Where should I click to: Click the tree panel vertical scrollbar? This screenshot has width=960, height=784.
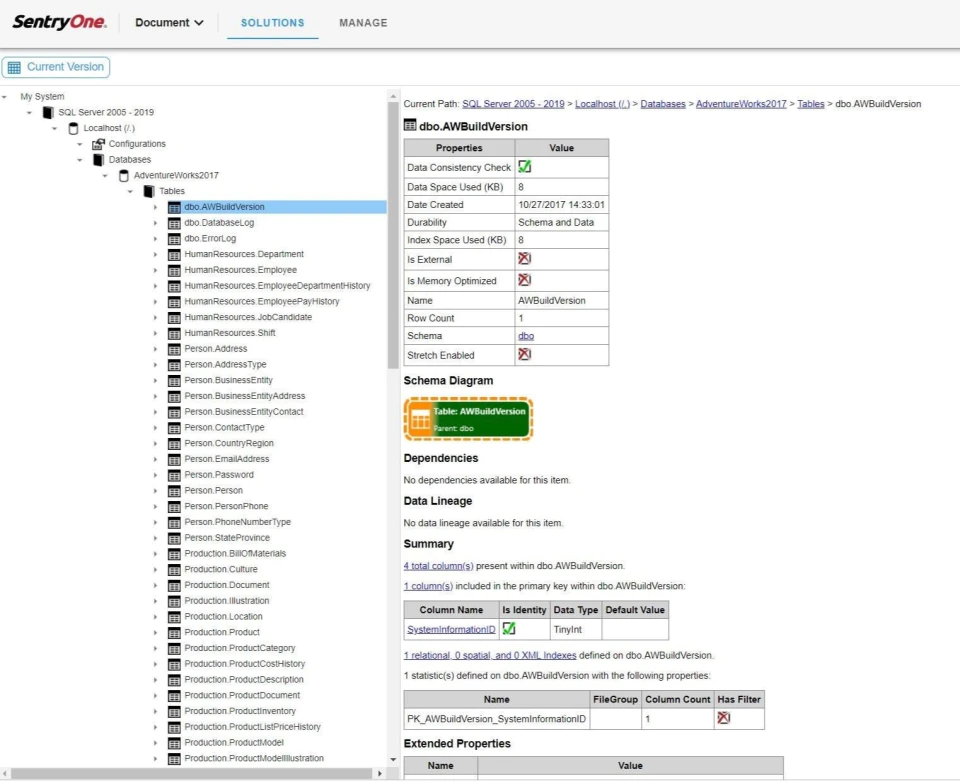click(393, 236)
